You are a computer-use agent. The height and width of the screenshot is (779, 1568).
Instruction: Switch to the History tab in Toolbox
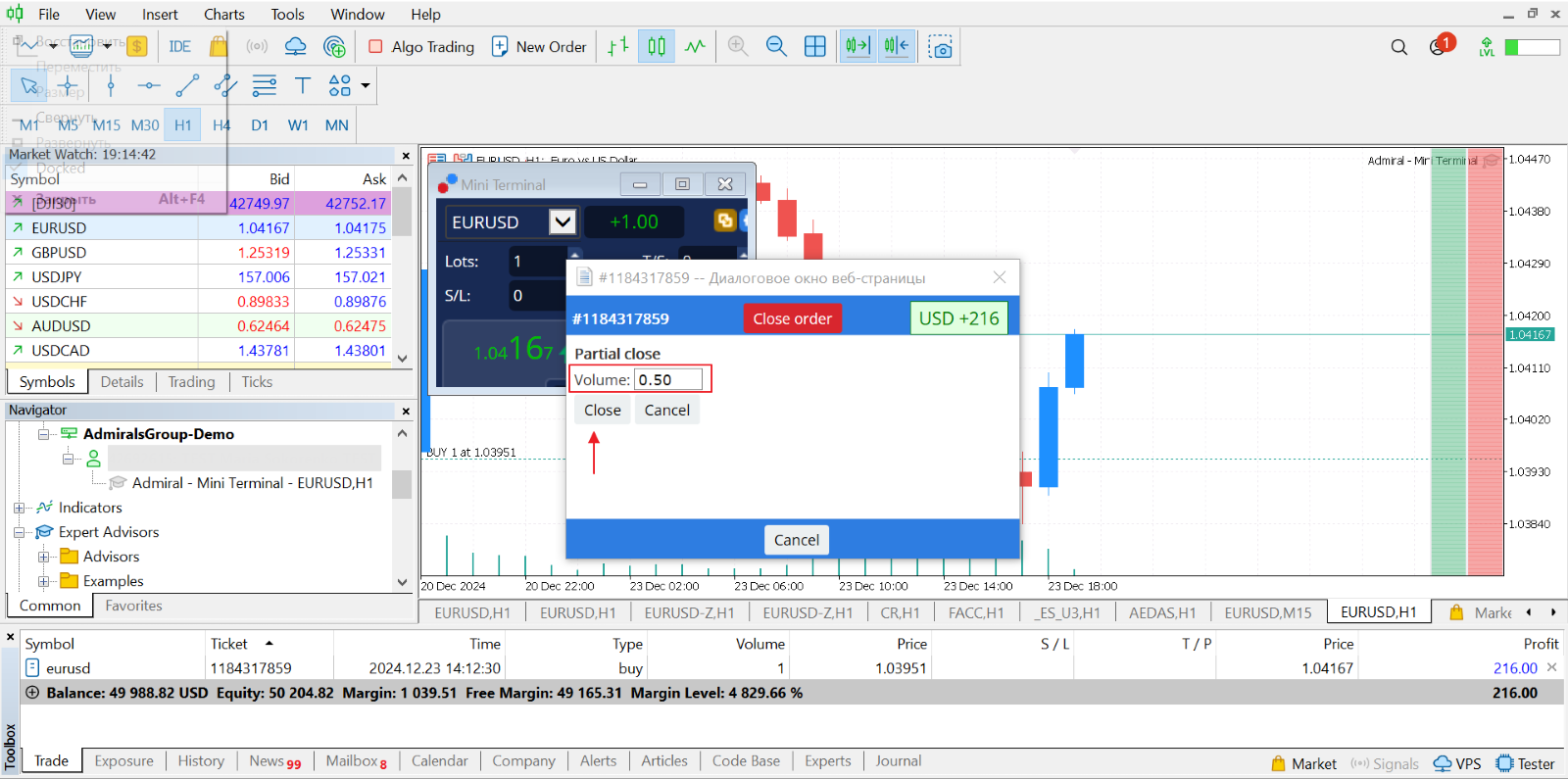(201, 760)
